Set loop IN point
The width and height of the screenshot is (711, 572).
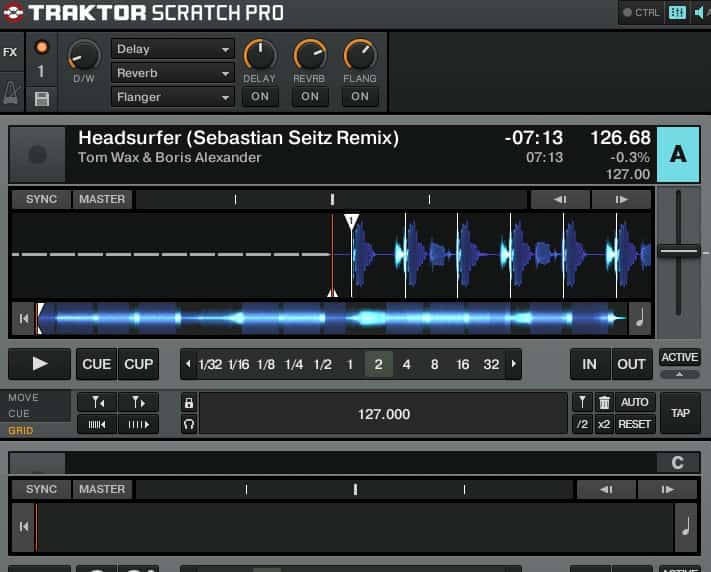point(589,364)
